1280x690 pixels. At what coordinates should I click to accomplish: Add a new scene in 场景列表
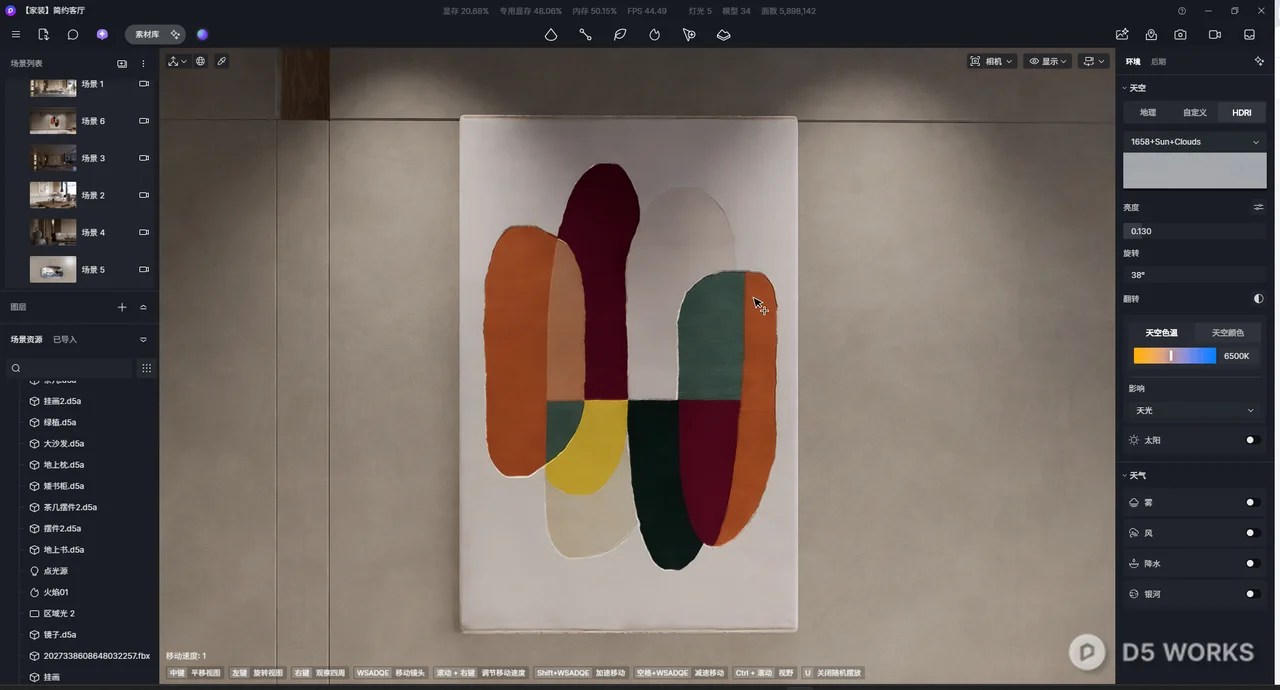tap(122, 63)
